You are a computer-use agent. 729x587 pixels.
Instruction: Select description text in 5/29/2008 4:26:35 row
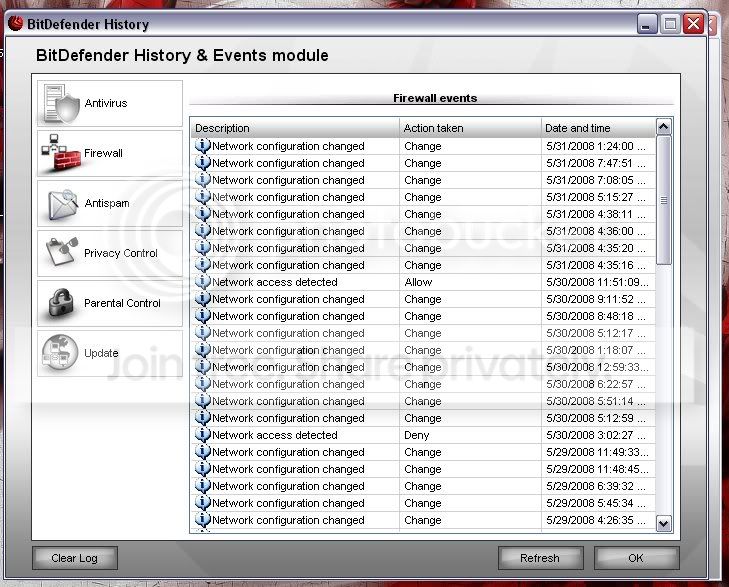[x=288, y=520]
